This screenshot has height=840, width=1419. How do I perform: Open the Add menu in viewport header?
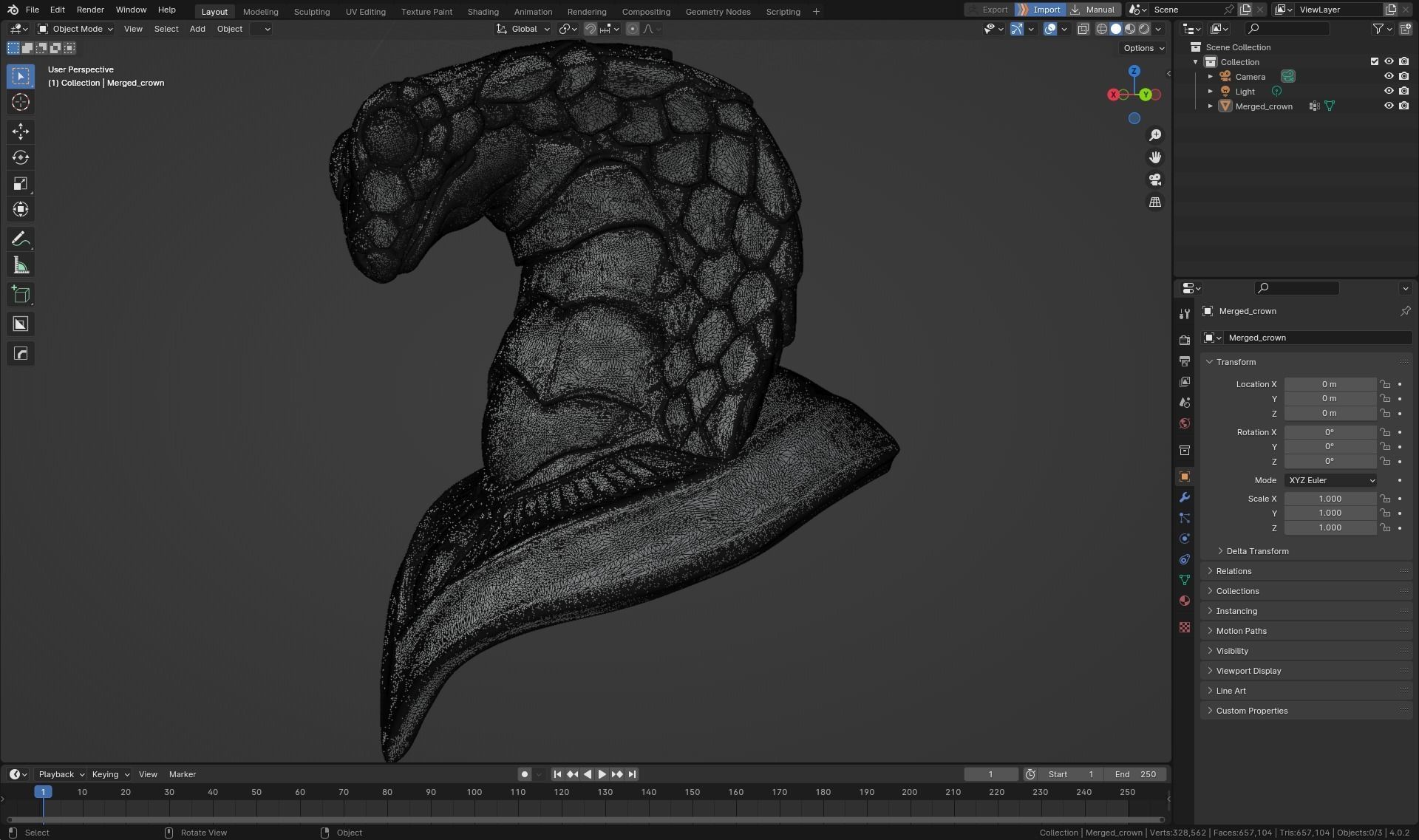[x=197, y=29]
